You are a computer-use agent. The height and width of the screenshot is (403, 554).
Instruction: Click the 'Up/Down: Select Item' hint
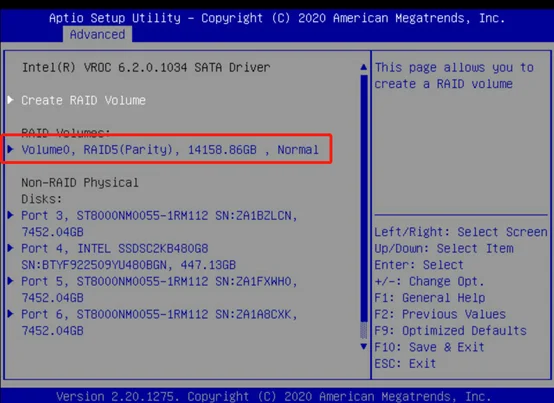pos(444,249)
